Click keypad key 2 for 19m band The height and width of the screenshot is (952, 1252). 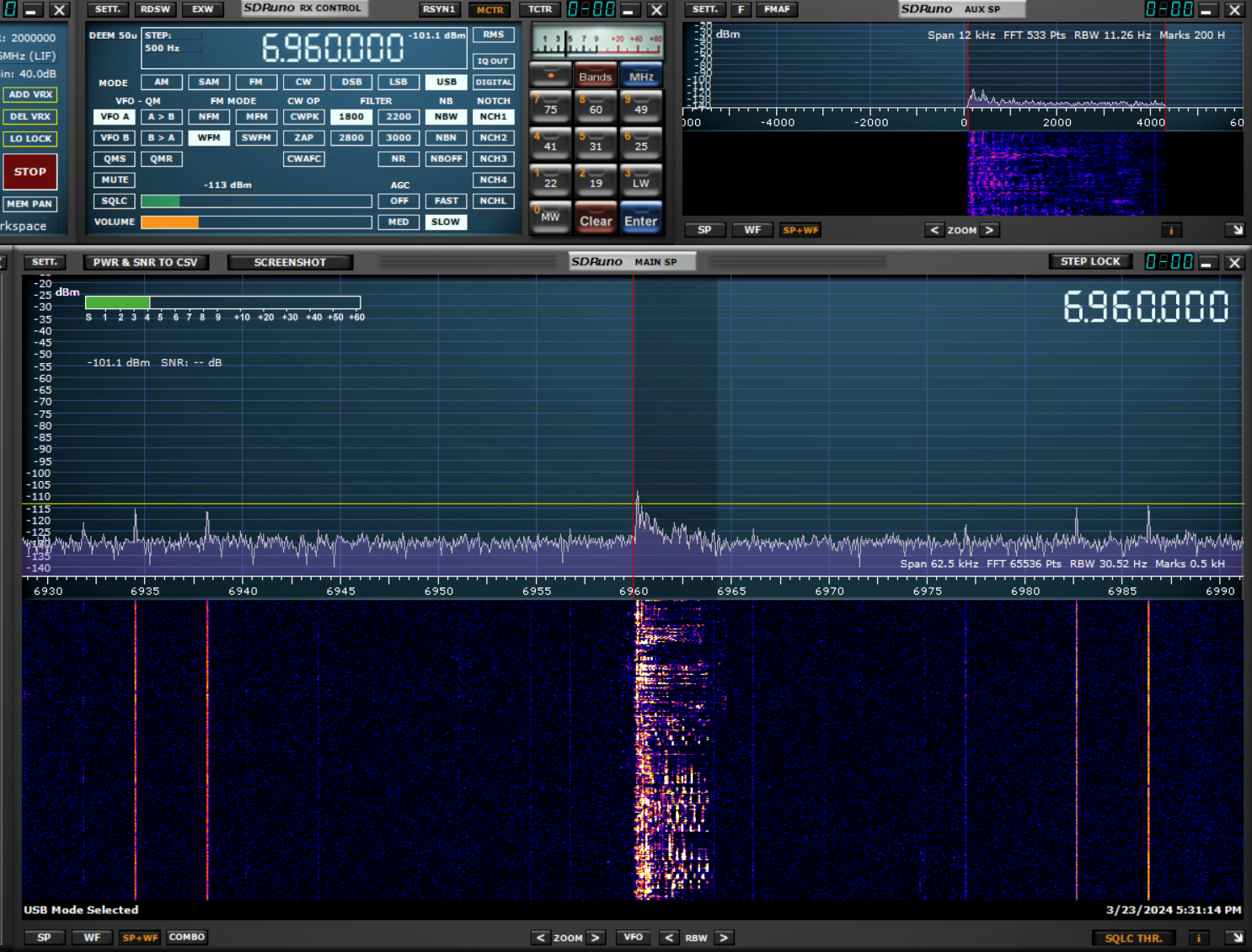click(x=596, y=180)
